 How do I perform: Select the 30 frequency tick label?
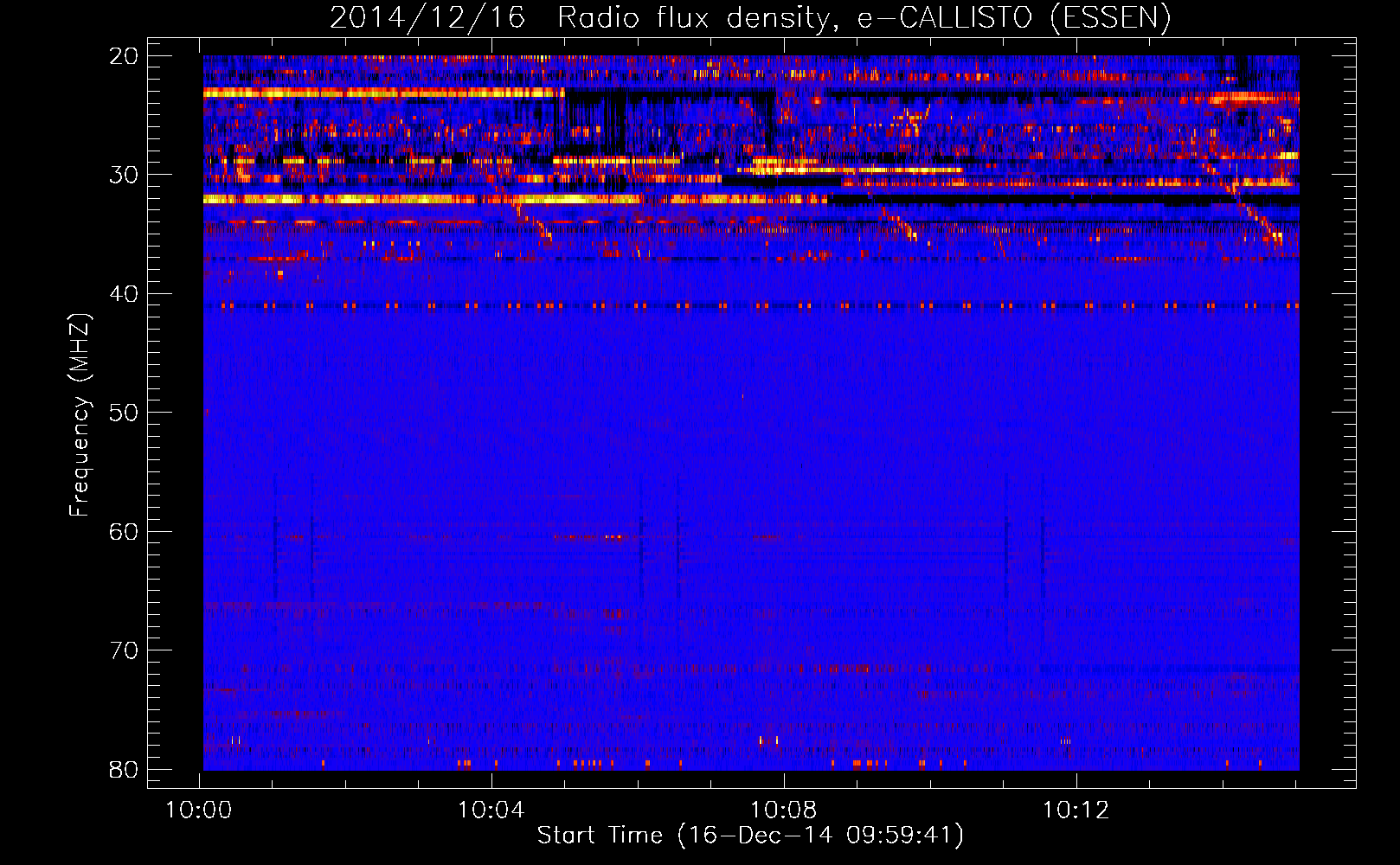(x=124, y=175)
